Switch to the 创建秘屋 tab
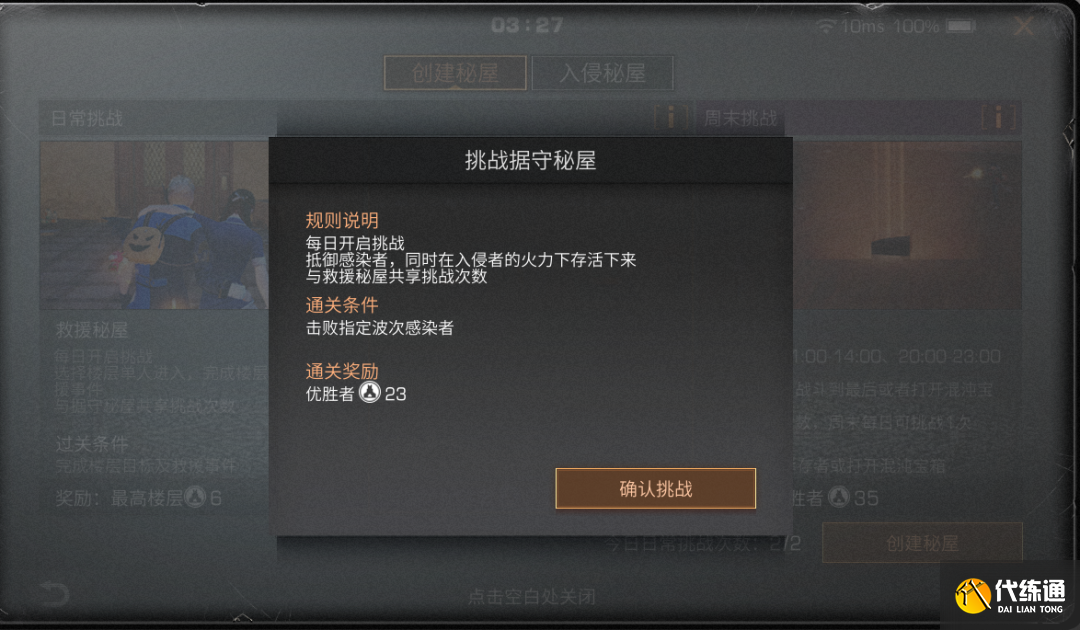 (455, 73)
